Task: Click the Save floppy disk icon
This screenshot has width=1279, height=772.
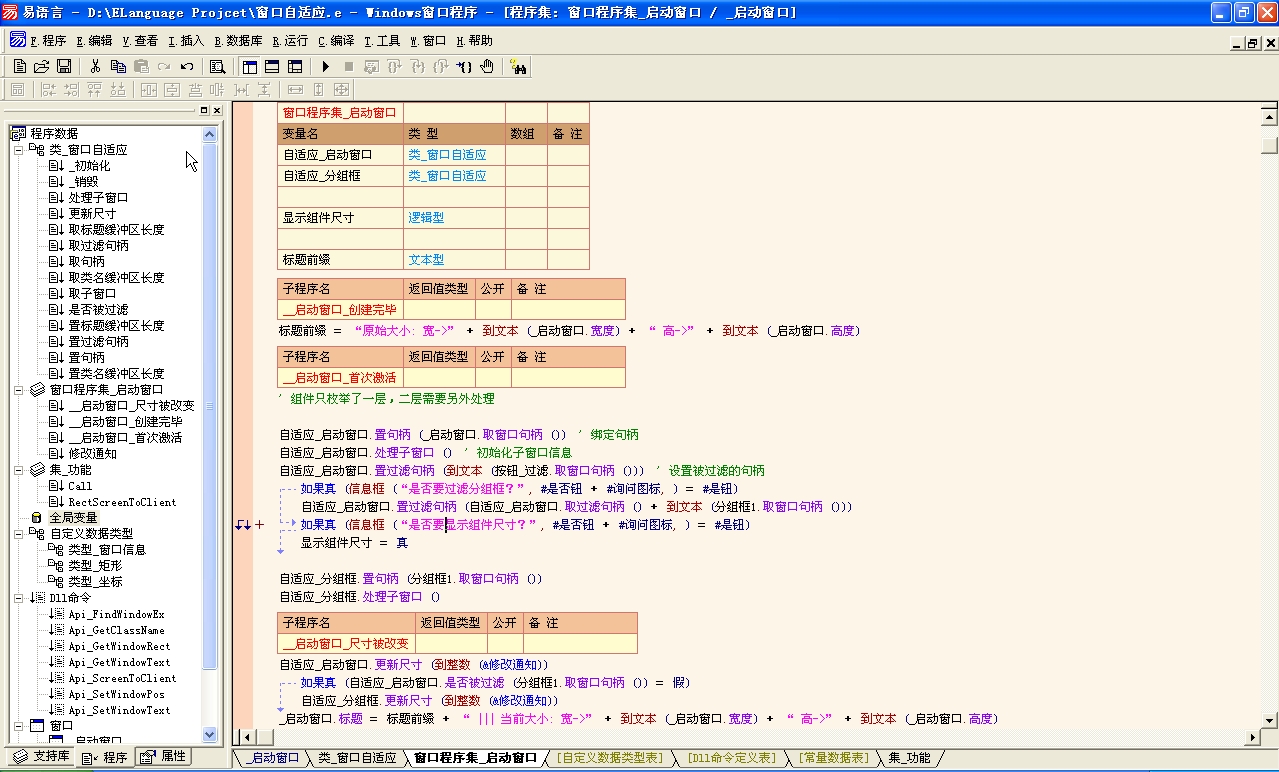Action: click(63, 66)
